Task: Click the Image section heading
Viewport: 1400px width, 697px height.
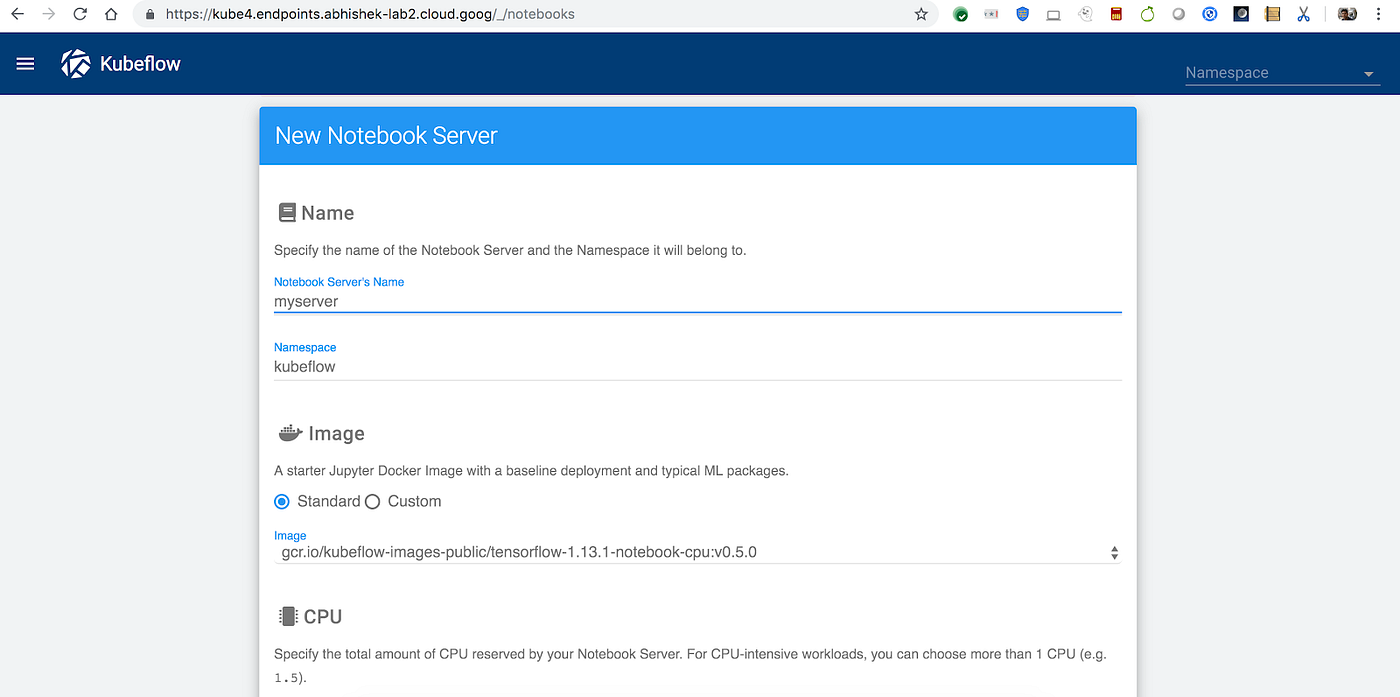Action: pyautogui.click(x=336, y=434)
